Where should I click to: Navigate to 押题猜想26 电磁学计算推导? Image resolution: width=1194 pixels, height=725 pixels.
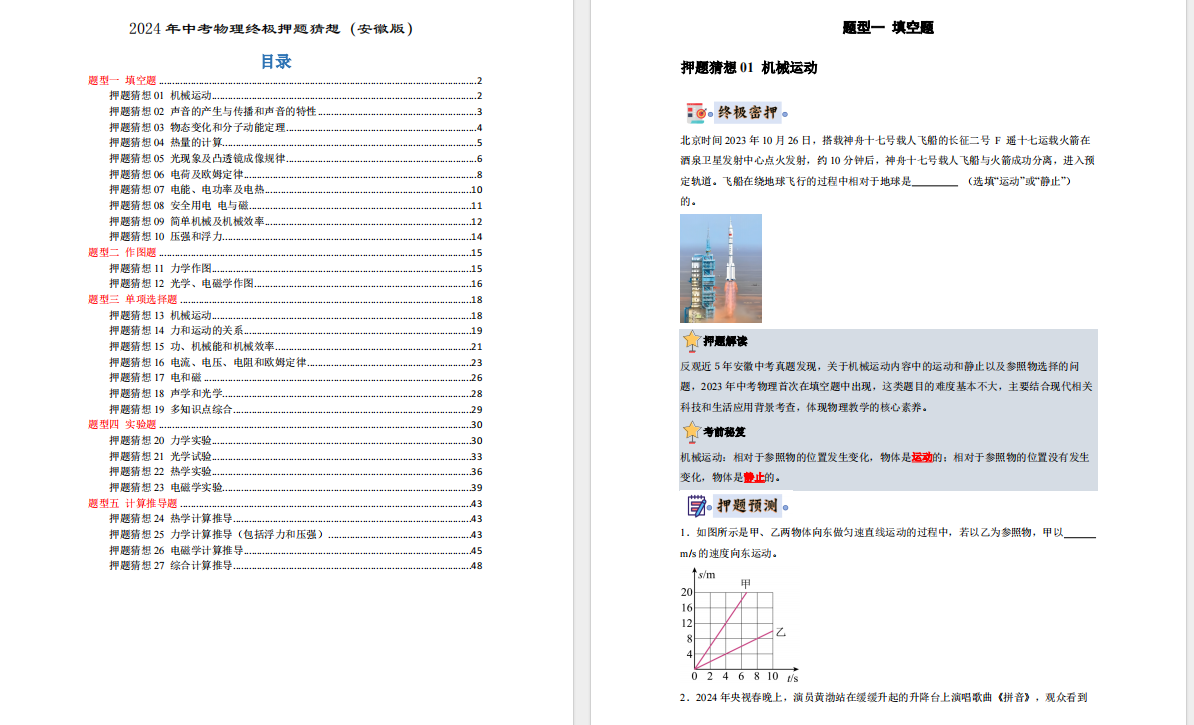[x=295, y=551]
